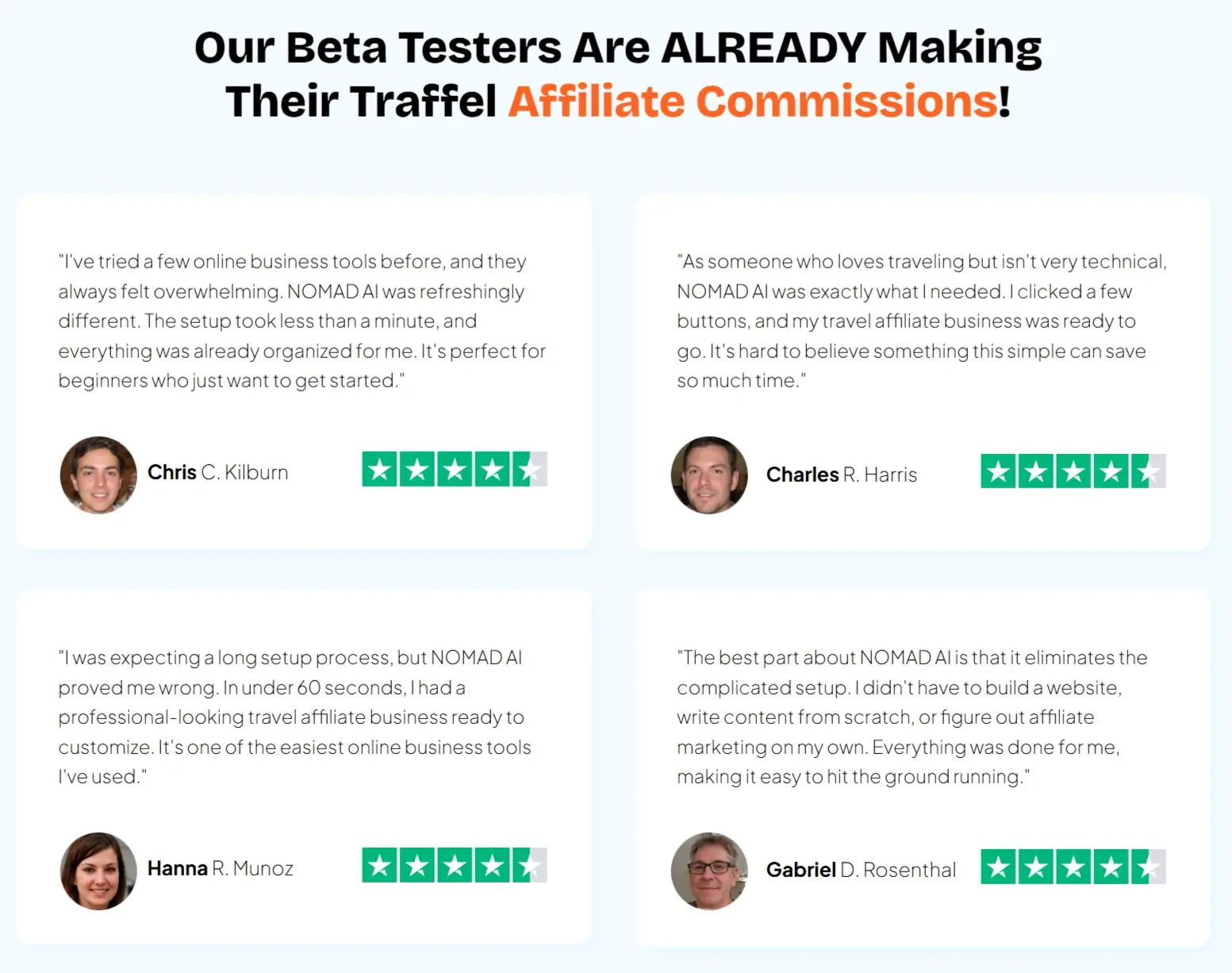Click Gabriel D. Rosenthal's avatar picture
Image resolution: width=1232 pixels, height=973 pixels.
(x=709, y=871)
